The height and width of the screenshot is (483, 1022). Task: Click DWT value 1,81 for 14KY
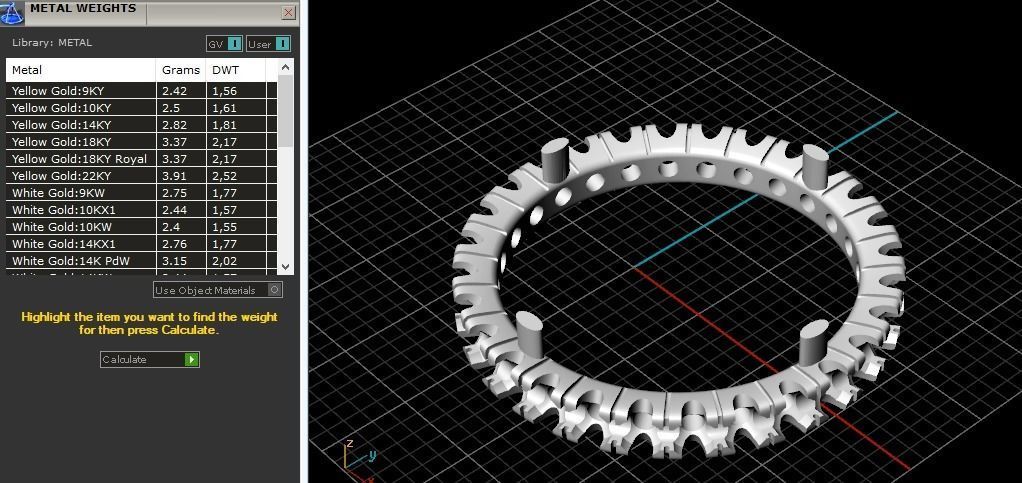[x=224, y=124]
